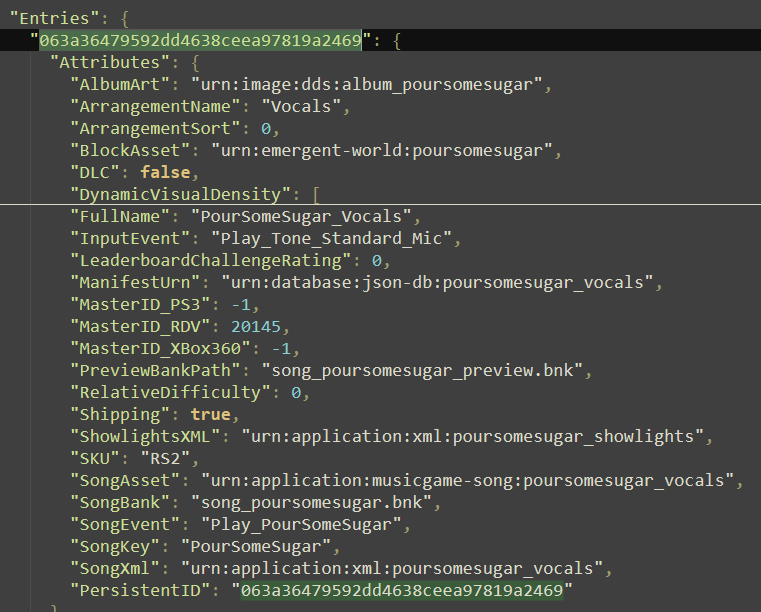
Task: Click the "ShowlightsXML" key name
Action: pyautogui.click(x=139, y=436)
